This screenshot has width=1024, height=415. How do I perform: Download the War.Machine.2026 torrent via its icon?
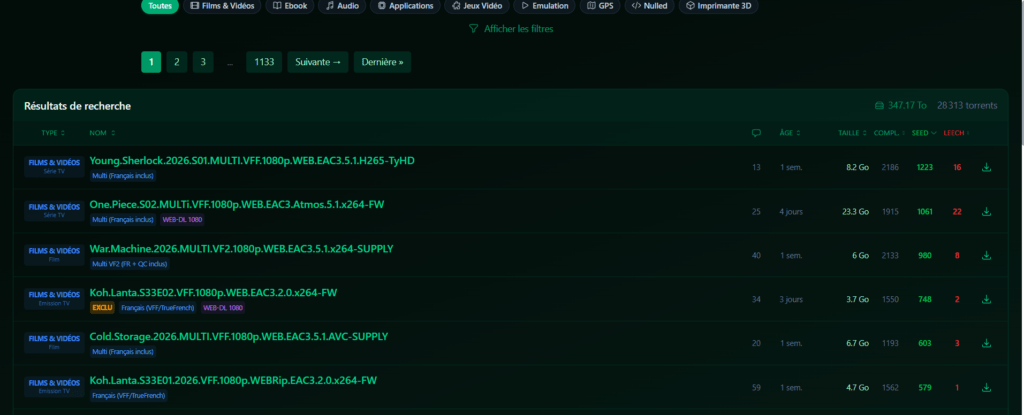tap(986, 255)
